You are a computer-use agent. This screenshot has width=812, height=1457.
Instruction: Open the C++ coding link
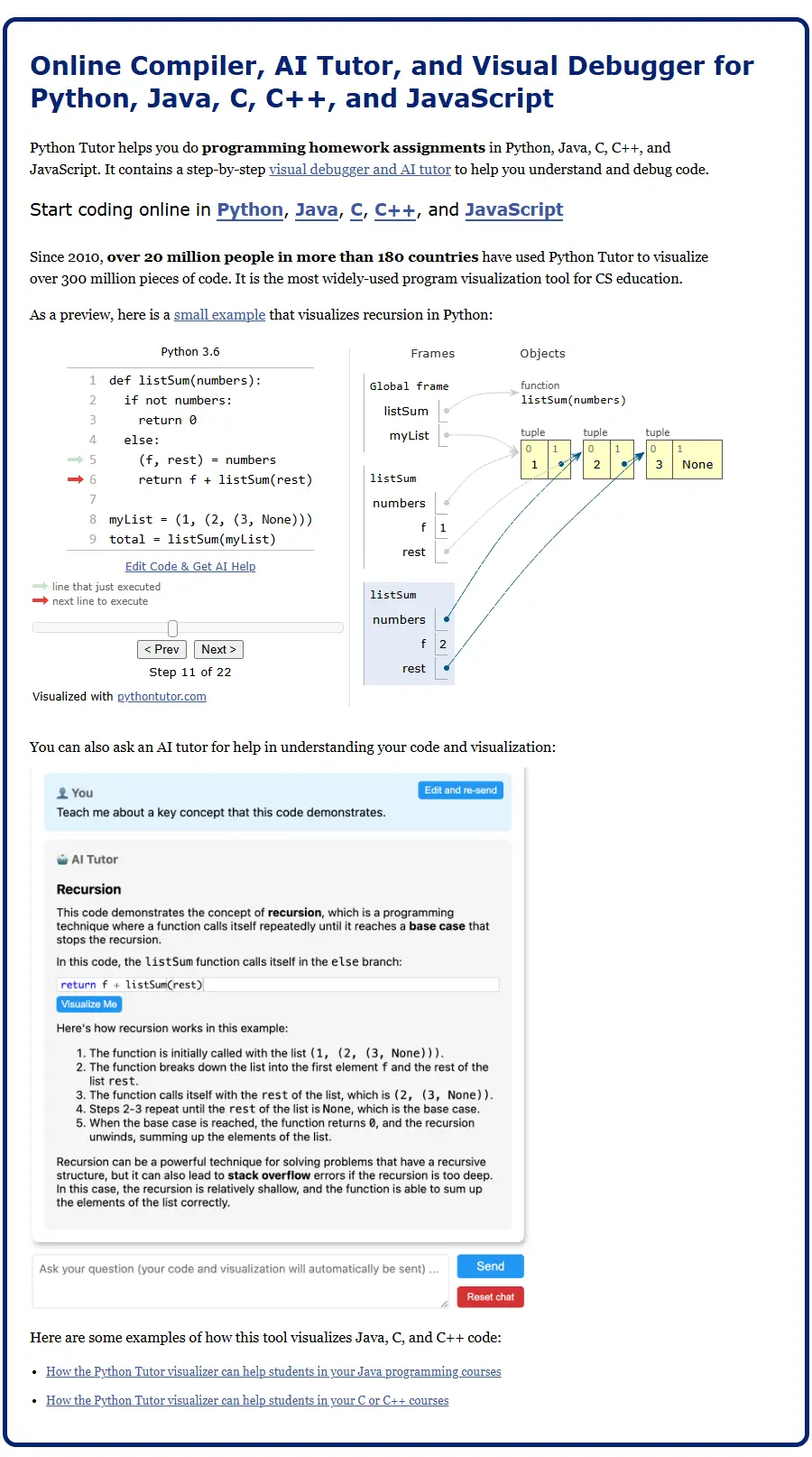(395, 210)
